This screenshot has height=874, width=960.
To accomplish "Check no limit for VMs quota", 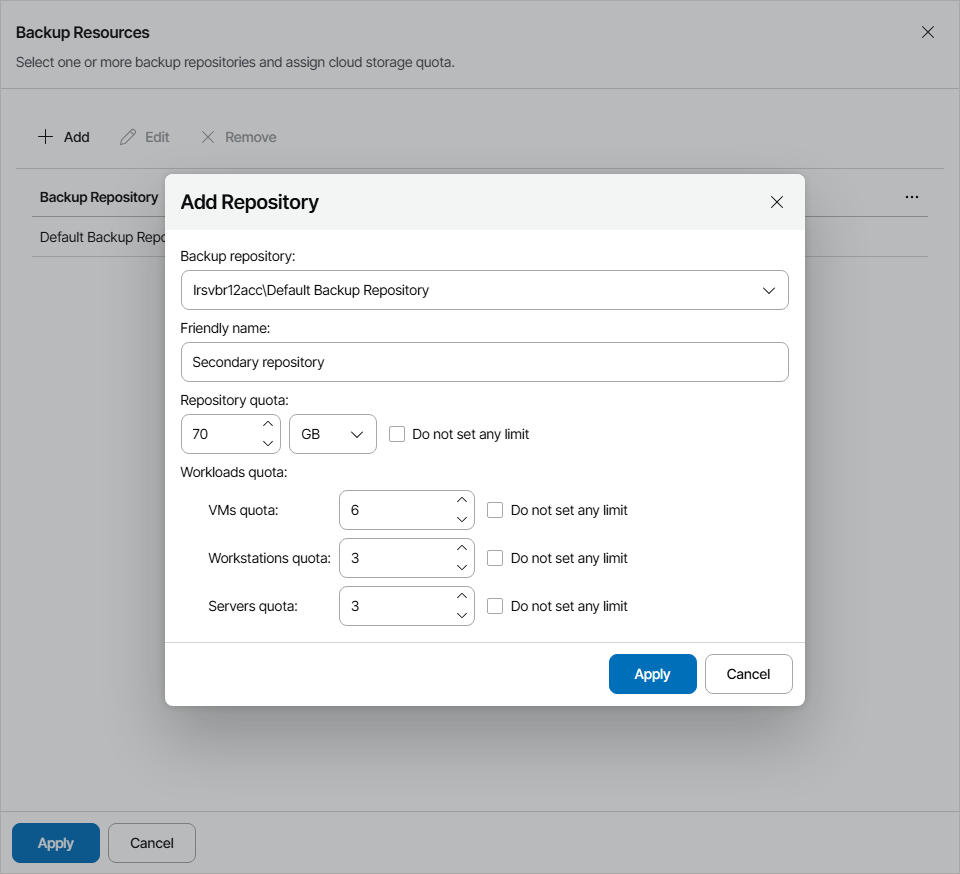I will pos(495,510).
